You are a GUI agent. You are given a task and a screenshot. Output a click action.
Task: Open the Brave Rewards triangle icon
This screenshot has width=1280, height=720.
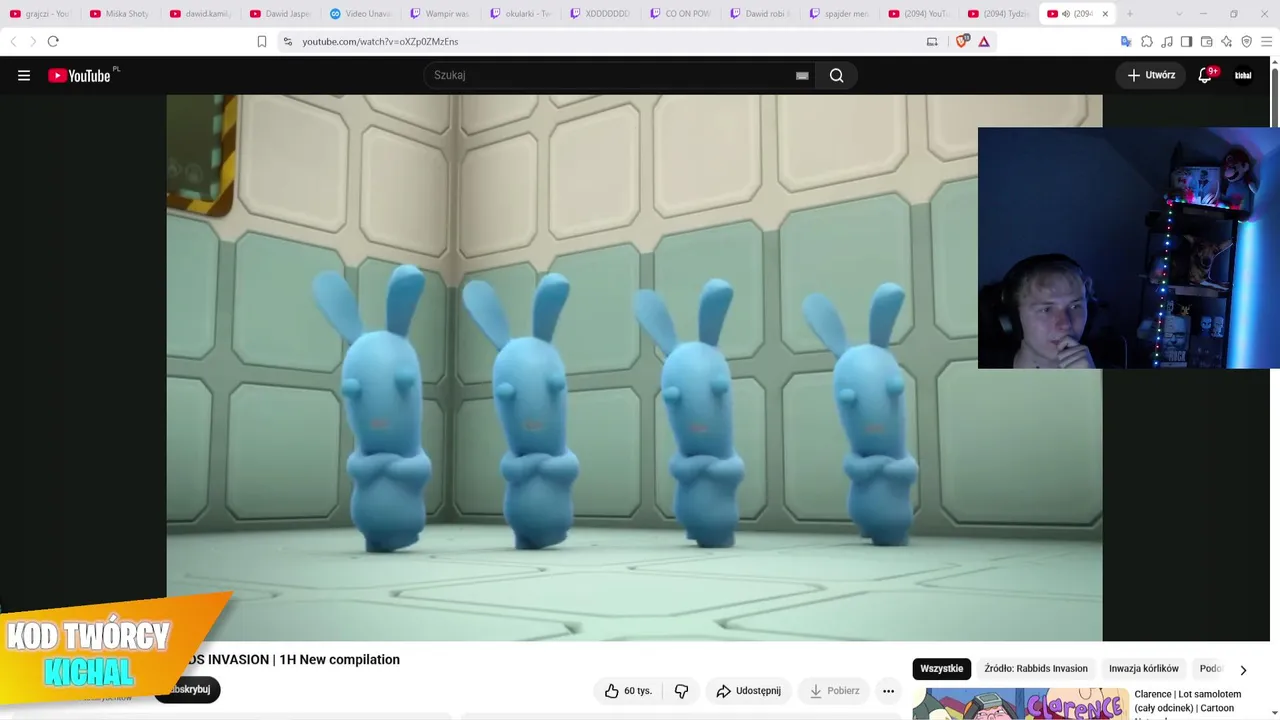click(x=984, y=41)
